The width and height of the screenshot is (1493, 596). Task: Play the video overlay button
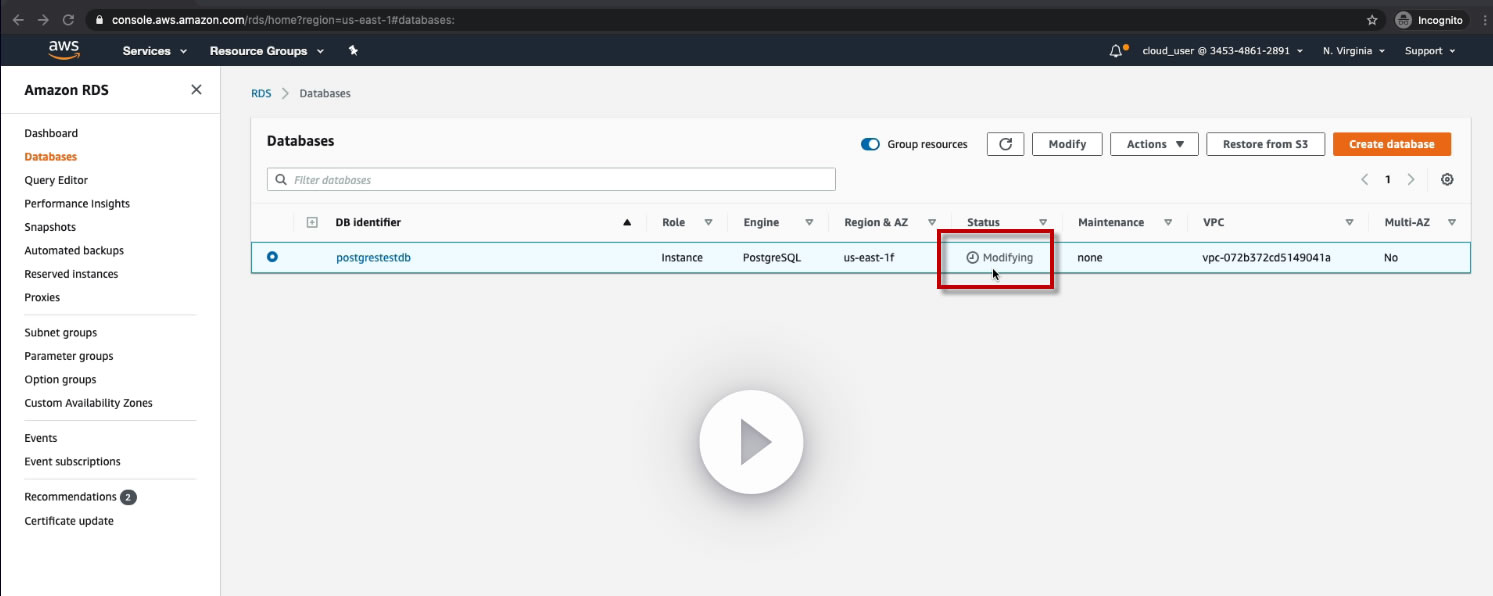(x=751, y=442)
